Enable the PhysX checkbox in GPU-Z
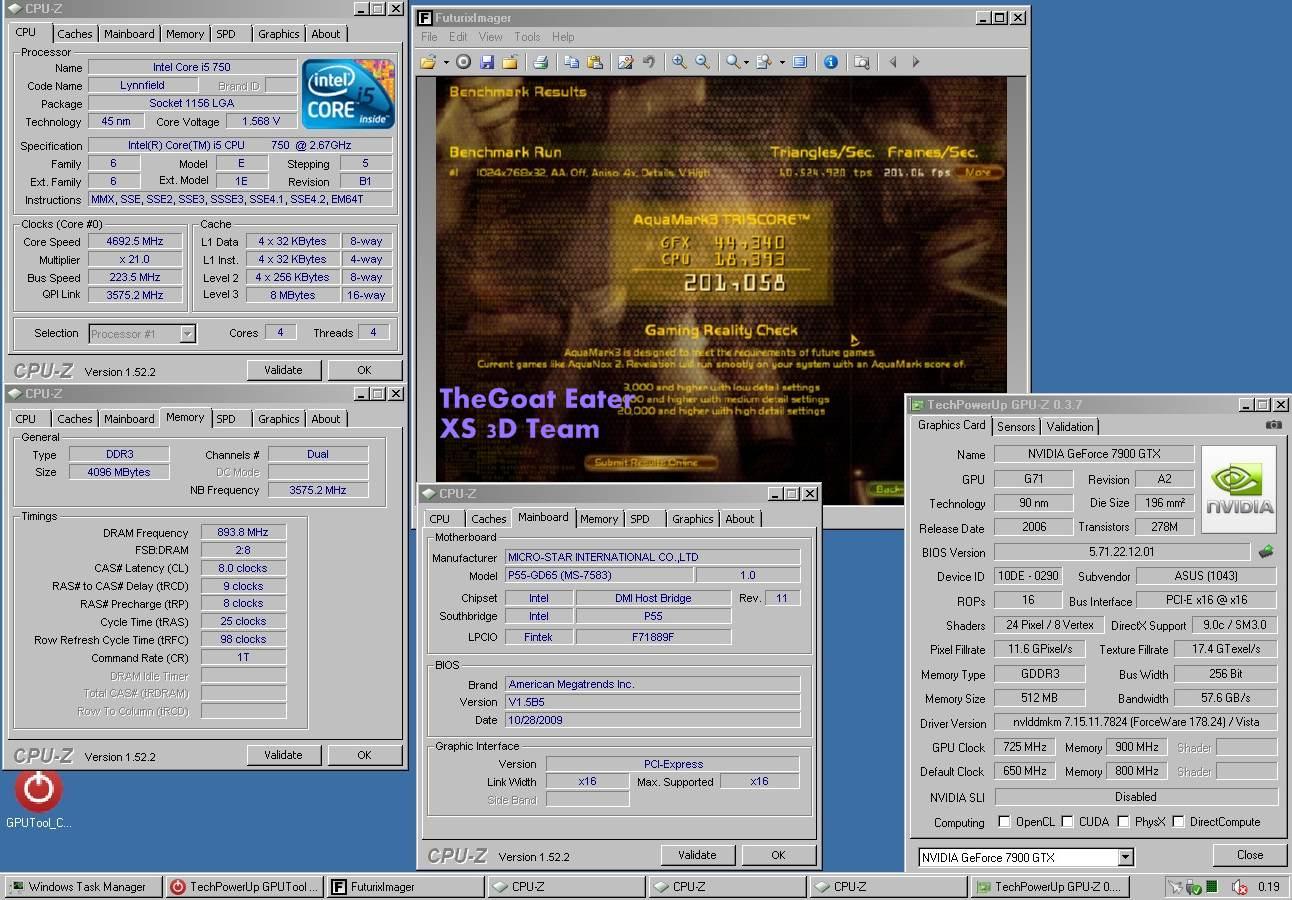 click(x=1124, y=822)
